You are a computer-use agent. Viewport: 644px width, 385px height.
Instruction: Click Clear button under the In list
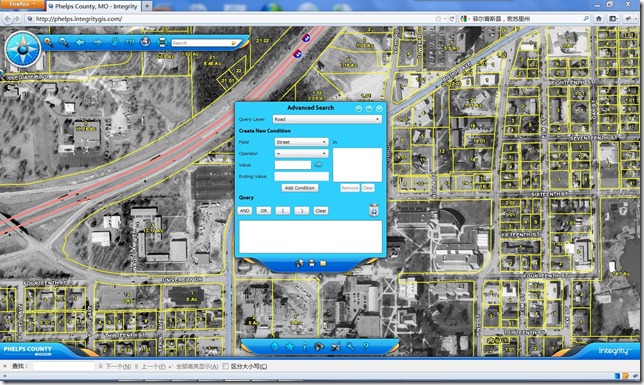[x=368, y=188]
